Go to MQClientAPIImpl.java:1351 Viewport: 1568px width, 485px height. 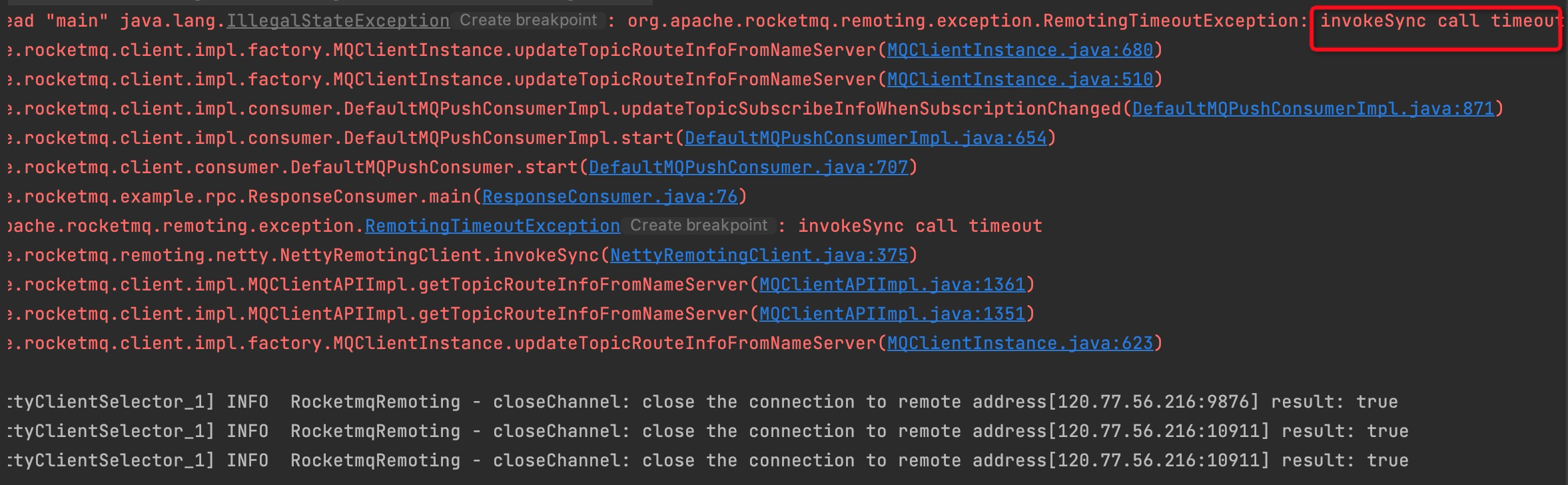892,314
